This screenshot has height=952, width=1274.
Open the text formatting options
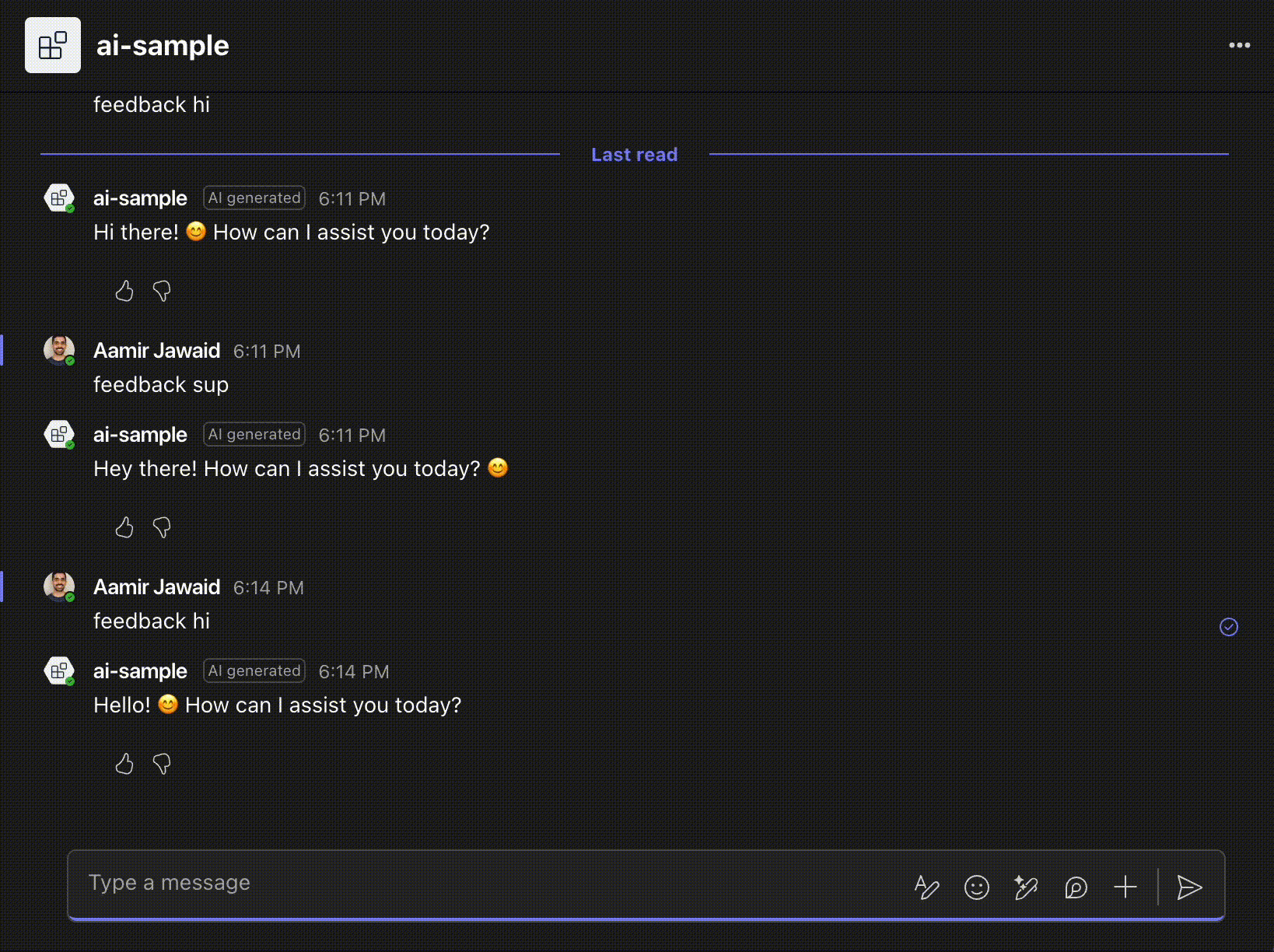pyautogui.click(x=927, y=887)
